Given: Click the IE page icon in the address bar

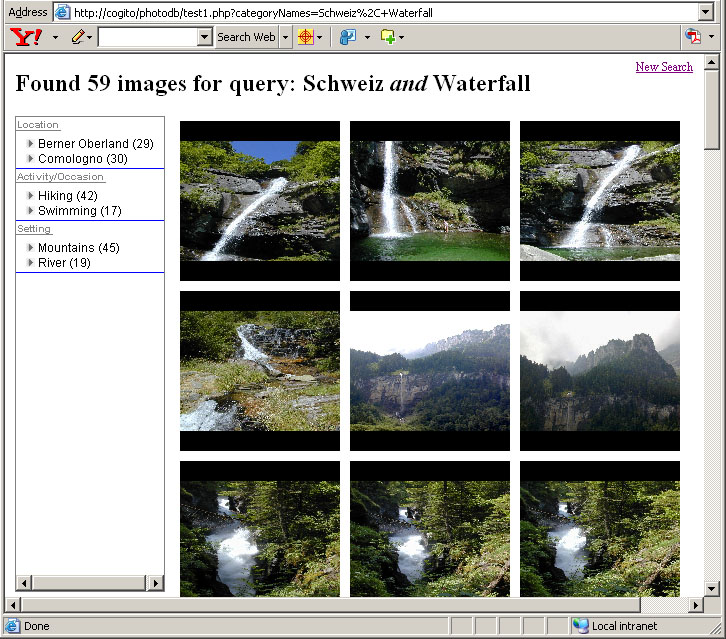Looking at the screenshot, I should click(63, 12).
